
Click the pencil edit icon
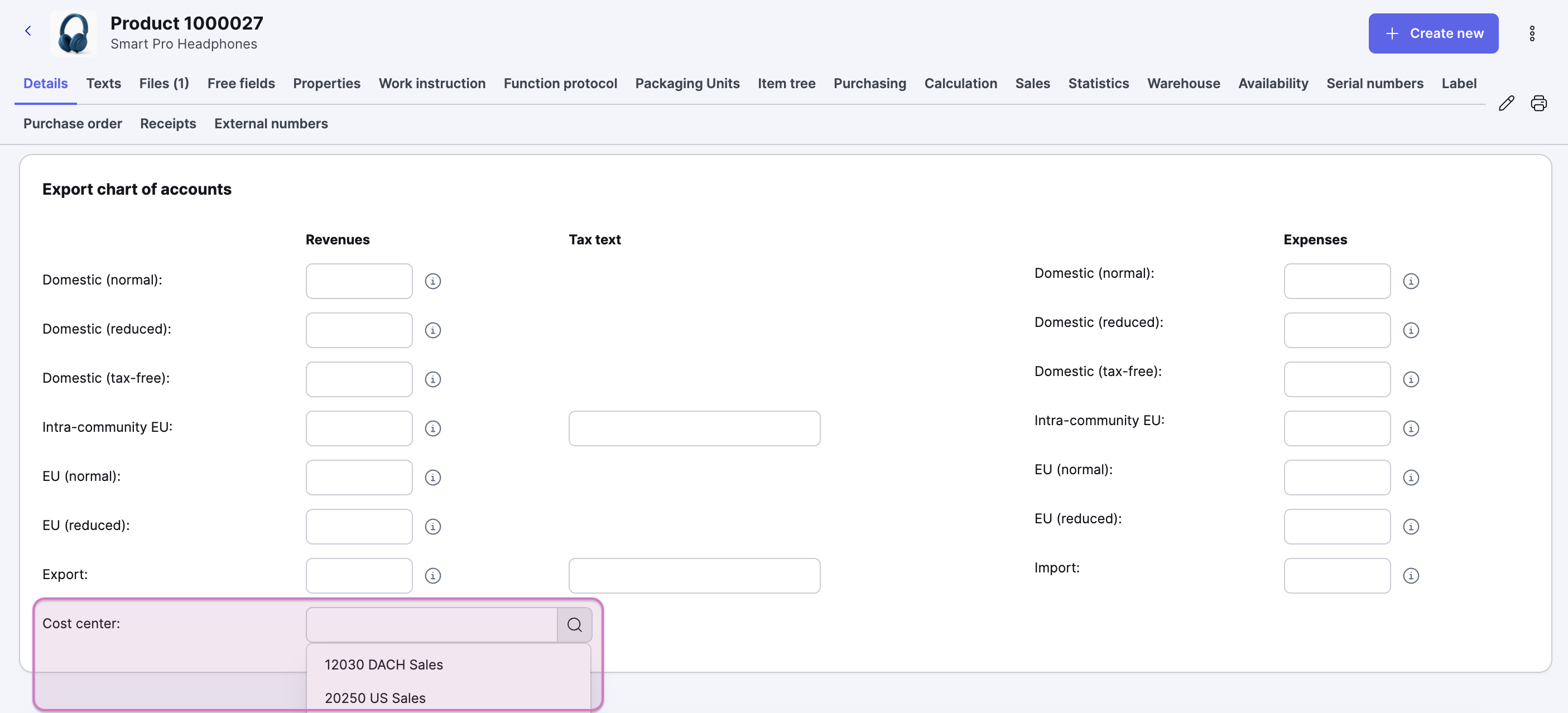[x=1507, y=103]
